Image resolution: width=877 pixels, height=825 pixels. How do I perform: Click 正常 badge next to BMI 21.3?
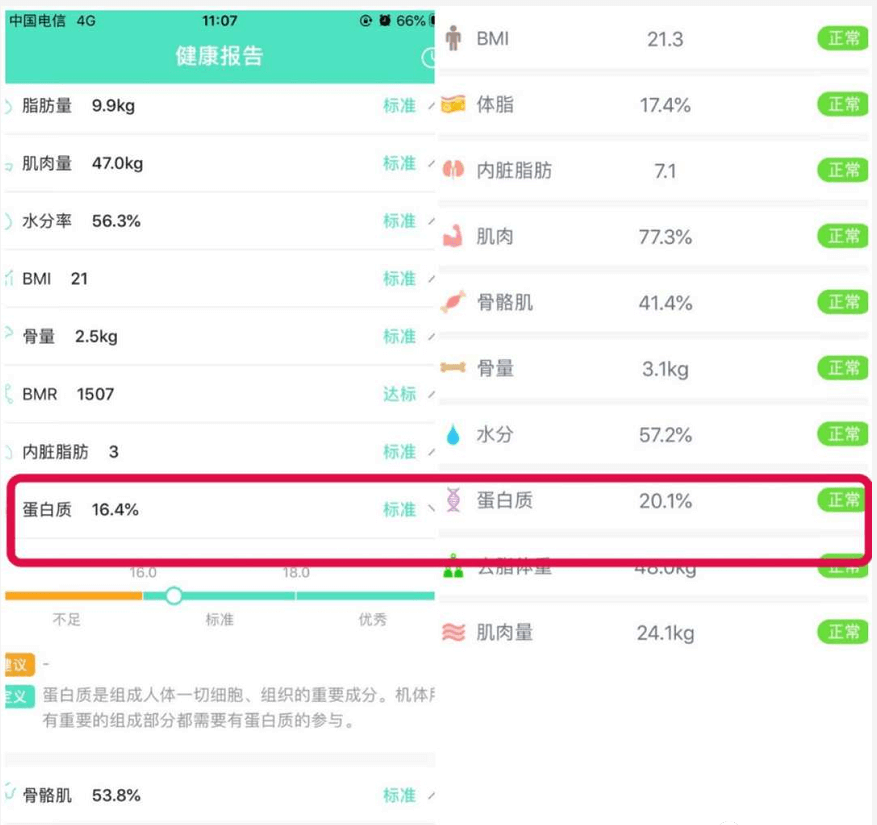pos(843,39)
